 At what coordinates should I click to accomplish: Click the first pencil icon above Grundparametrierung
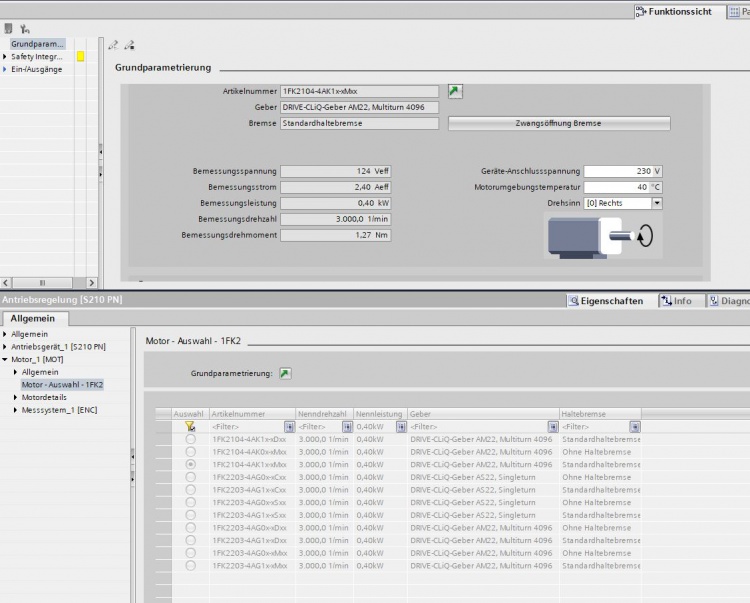click(113, 45)
